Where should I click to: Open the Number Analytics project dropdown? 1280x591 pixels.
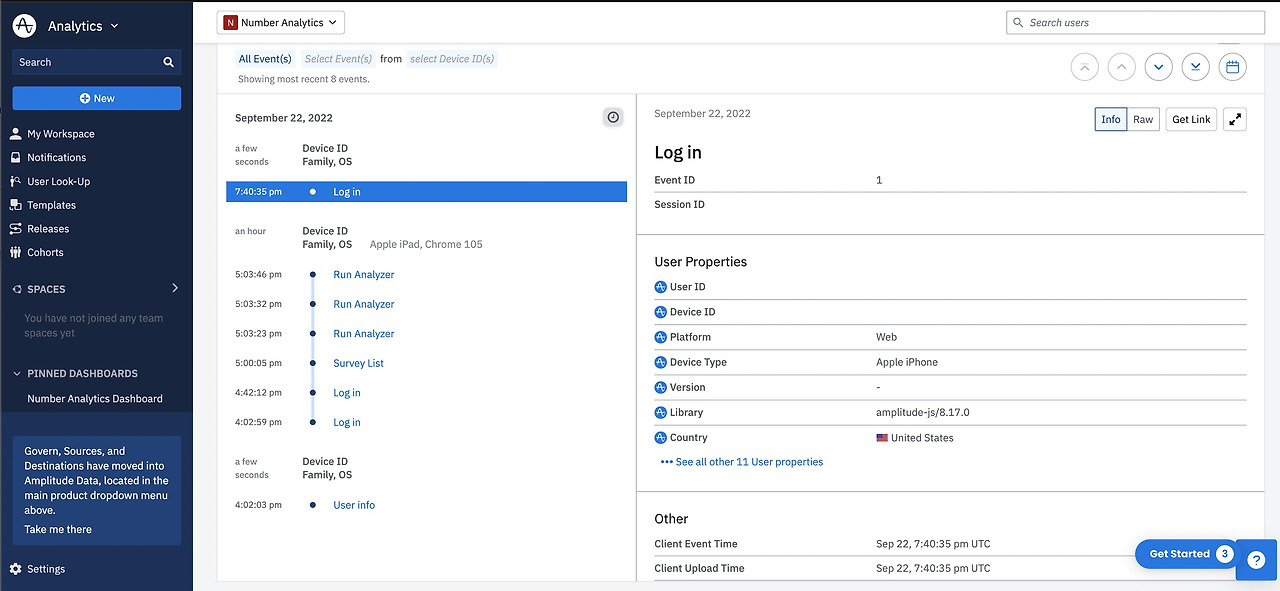[281, 22]
